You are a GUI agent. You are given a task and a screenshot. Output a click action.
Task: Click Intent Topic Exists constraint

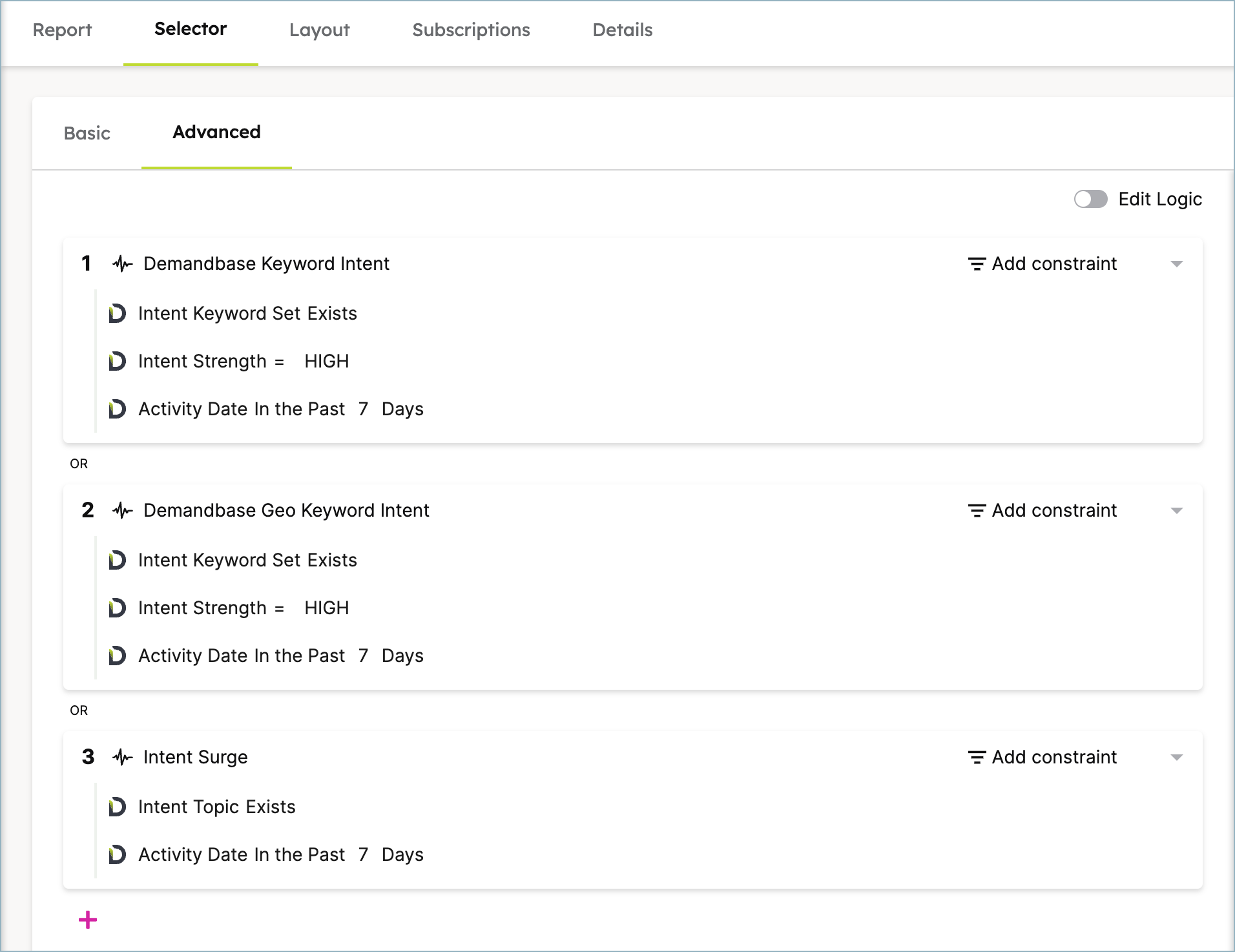217,807
